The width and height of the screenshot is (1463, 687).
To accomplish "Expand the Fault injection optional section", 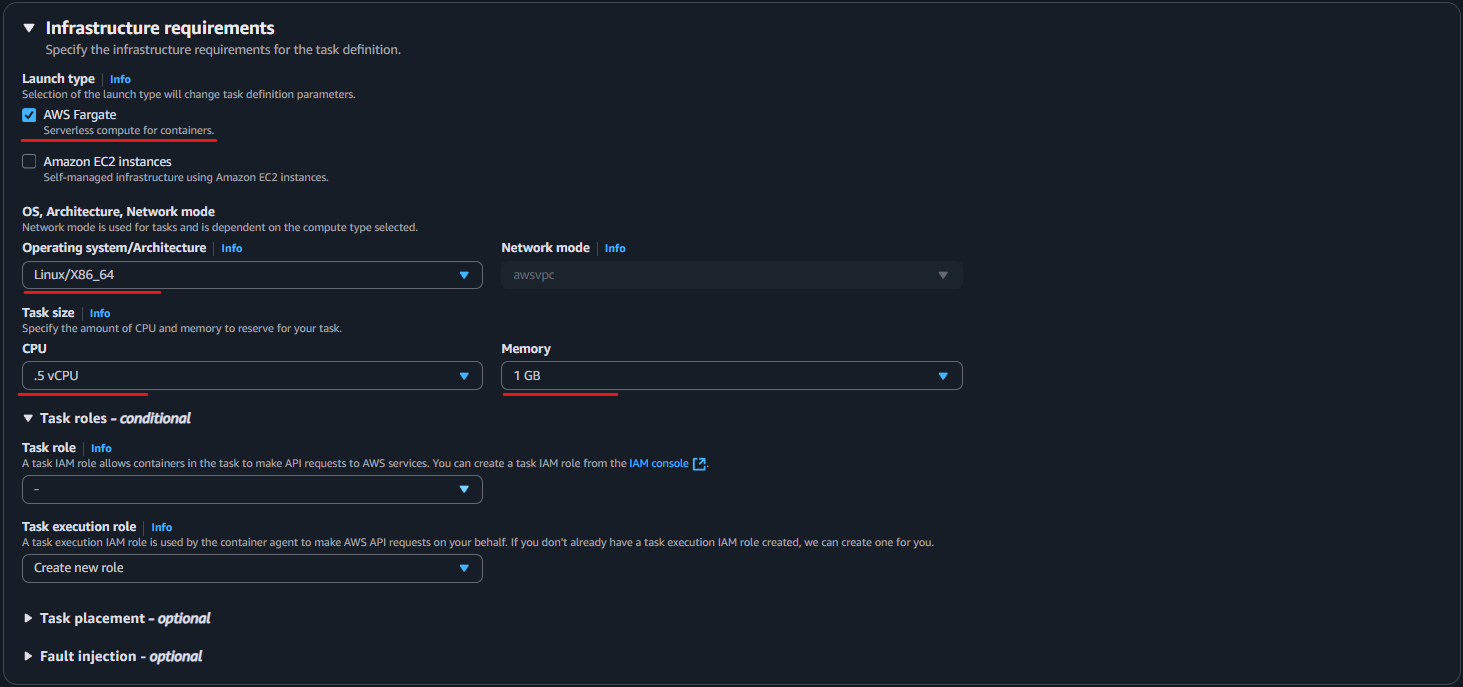I will [28, 656].
